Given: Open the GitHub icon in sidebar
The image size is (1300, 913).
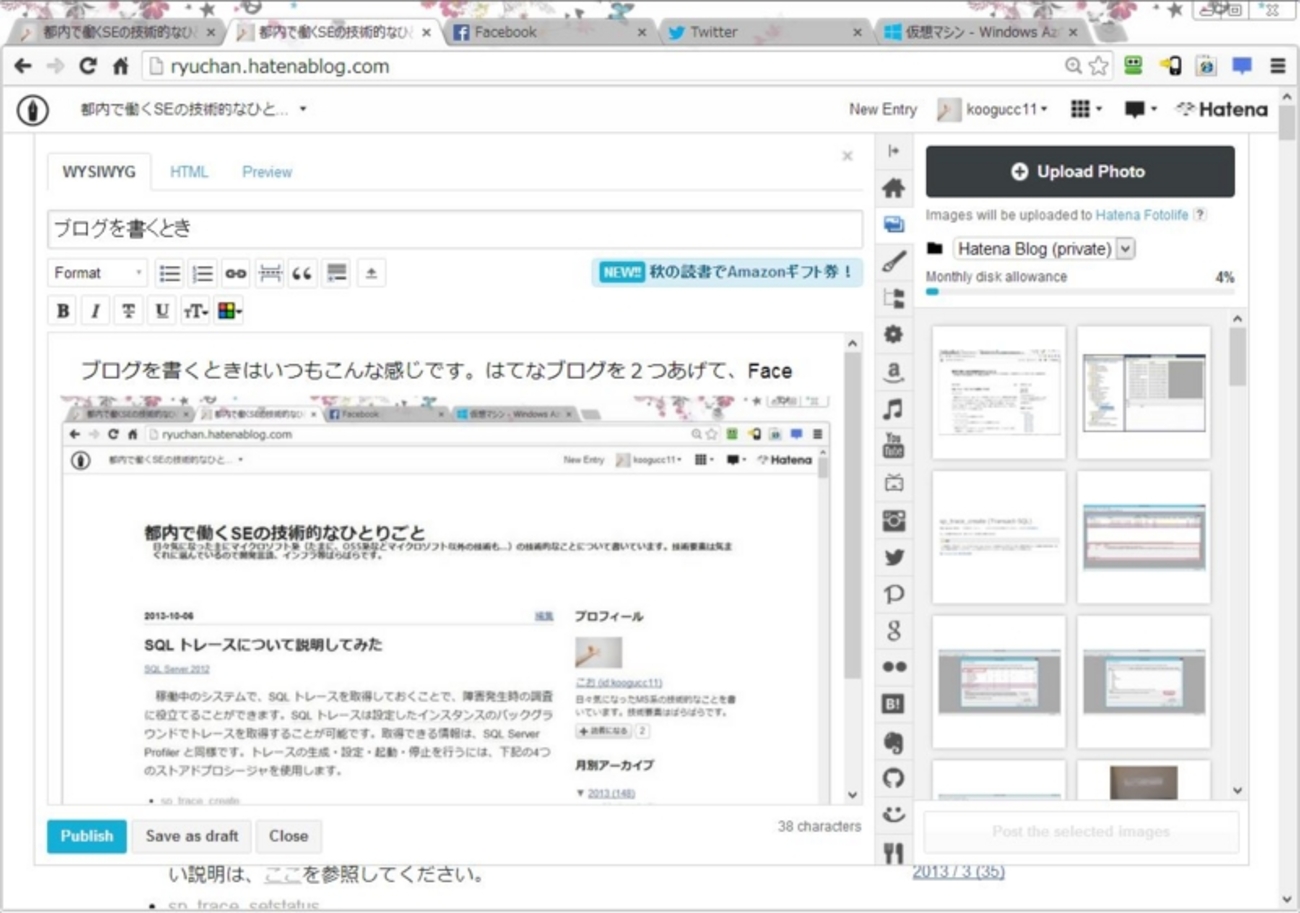Looking at the screenshot, I should pos(893,778).
